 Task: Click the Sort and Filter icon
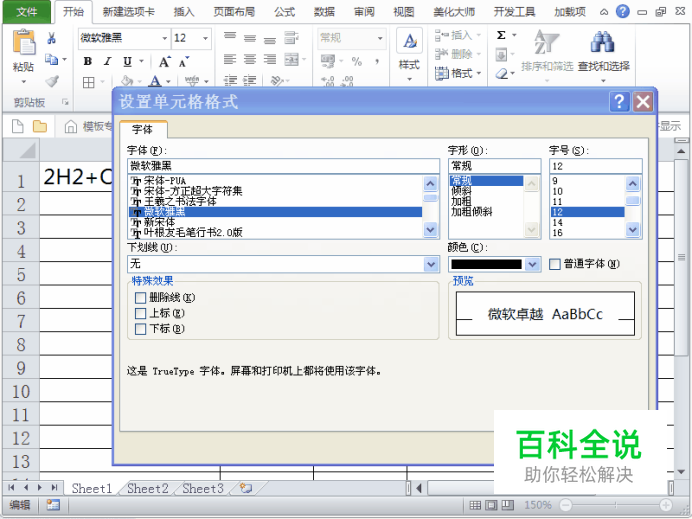click(x=547, y=42)
